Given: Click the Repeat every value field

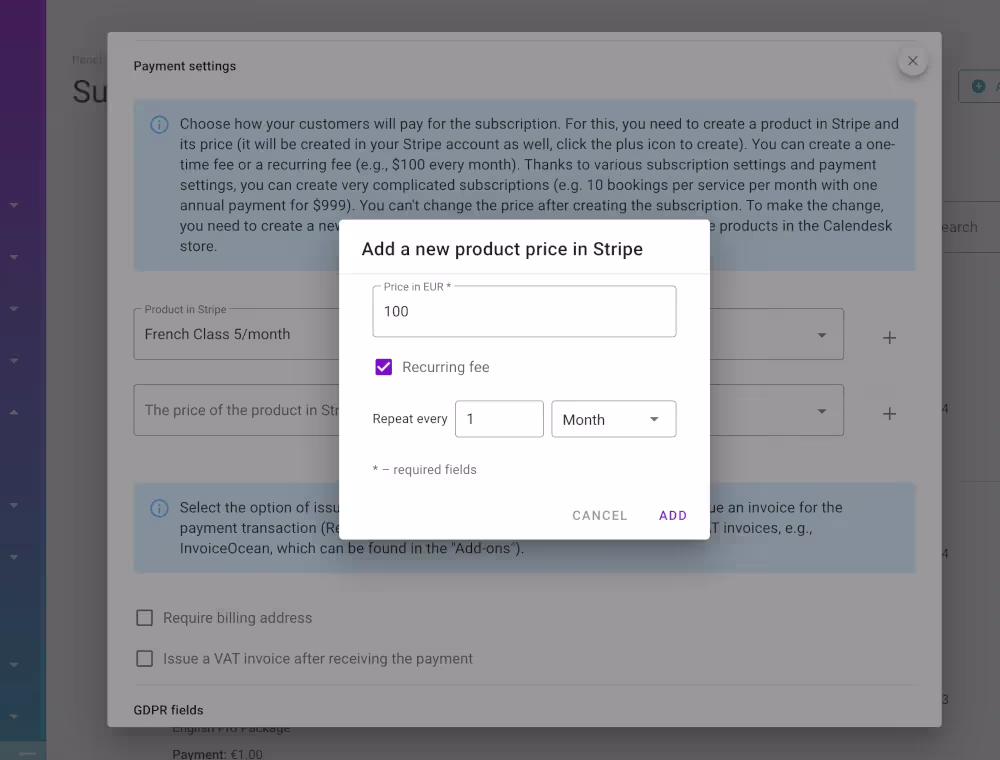Looking at the screenshot, I should pyautogui.click(x=499, y=419).
